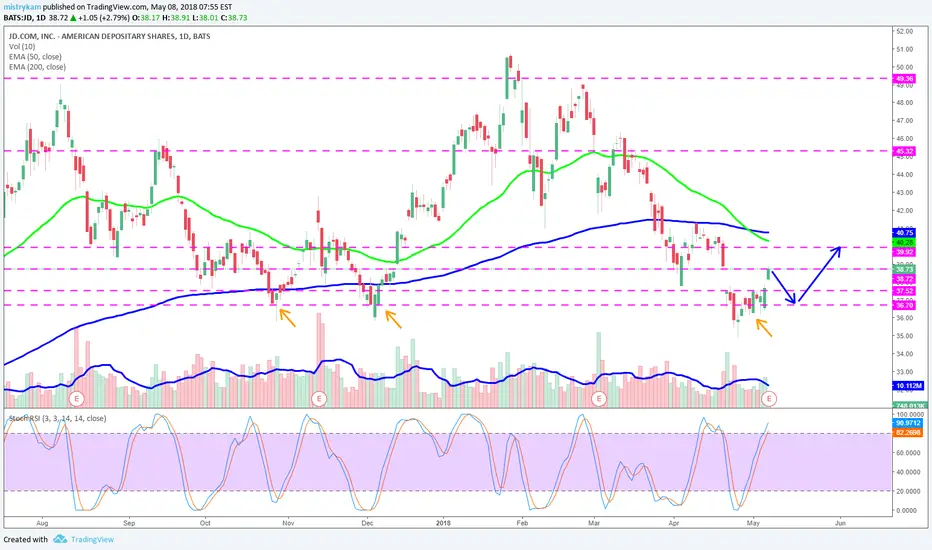Select the earnings E marker near May

pos(769,398)
